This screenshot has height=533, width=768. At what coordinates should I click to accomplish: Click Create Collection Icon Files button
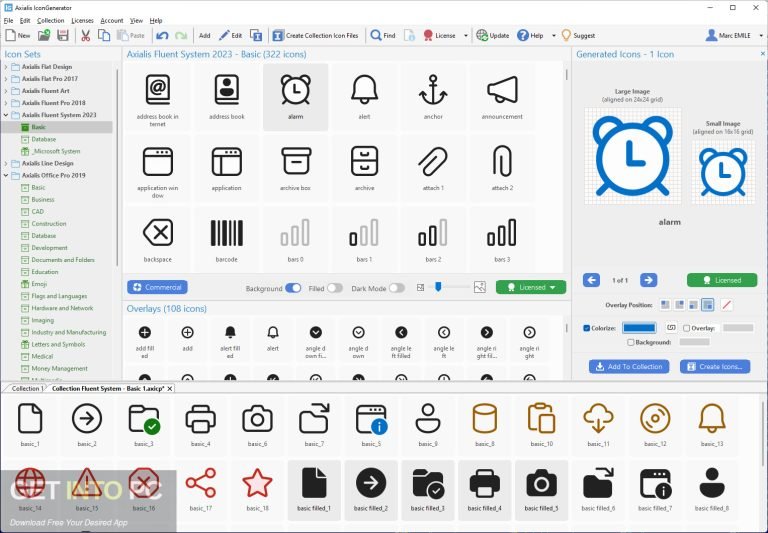pyautogui.click(x=316, y=35)
